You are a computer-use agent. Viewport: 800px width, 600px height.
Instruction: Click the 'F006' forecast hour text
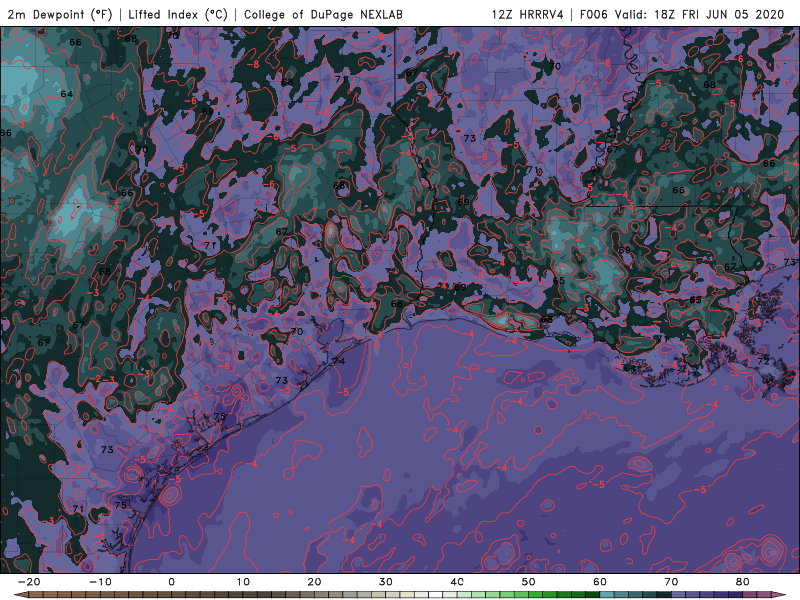(x=593, y=15)
